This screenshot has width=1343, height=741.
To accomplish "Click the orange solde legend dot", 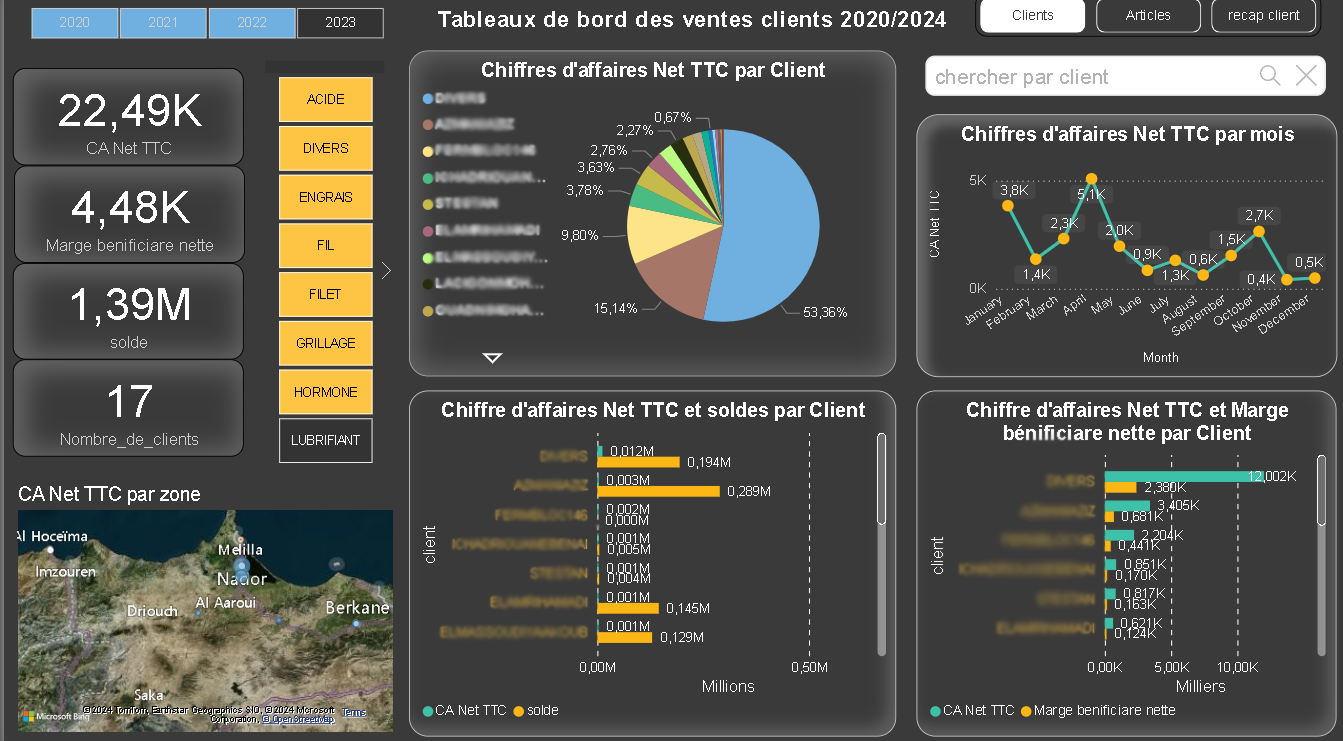I will 518,711.
